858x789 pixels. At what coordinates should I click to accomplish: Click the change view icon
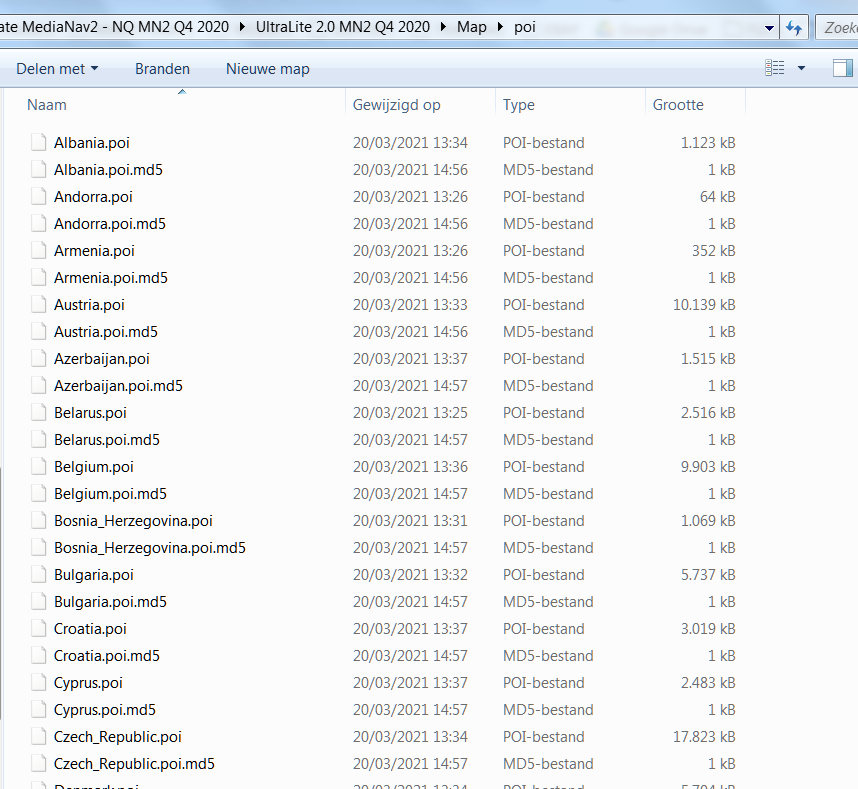[x=774, y=68]
